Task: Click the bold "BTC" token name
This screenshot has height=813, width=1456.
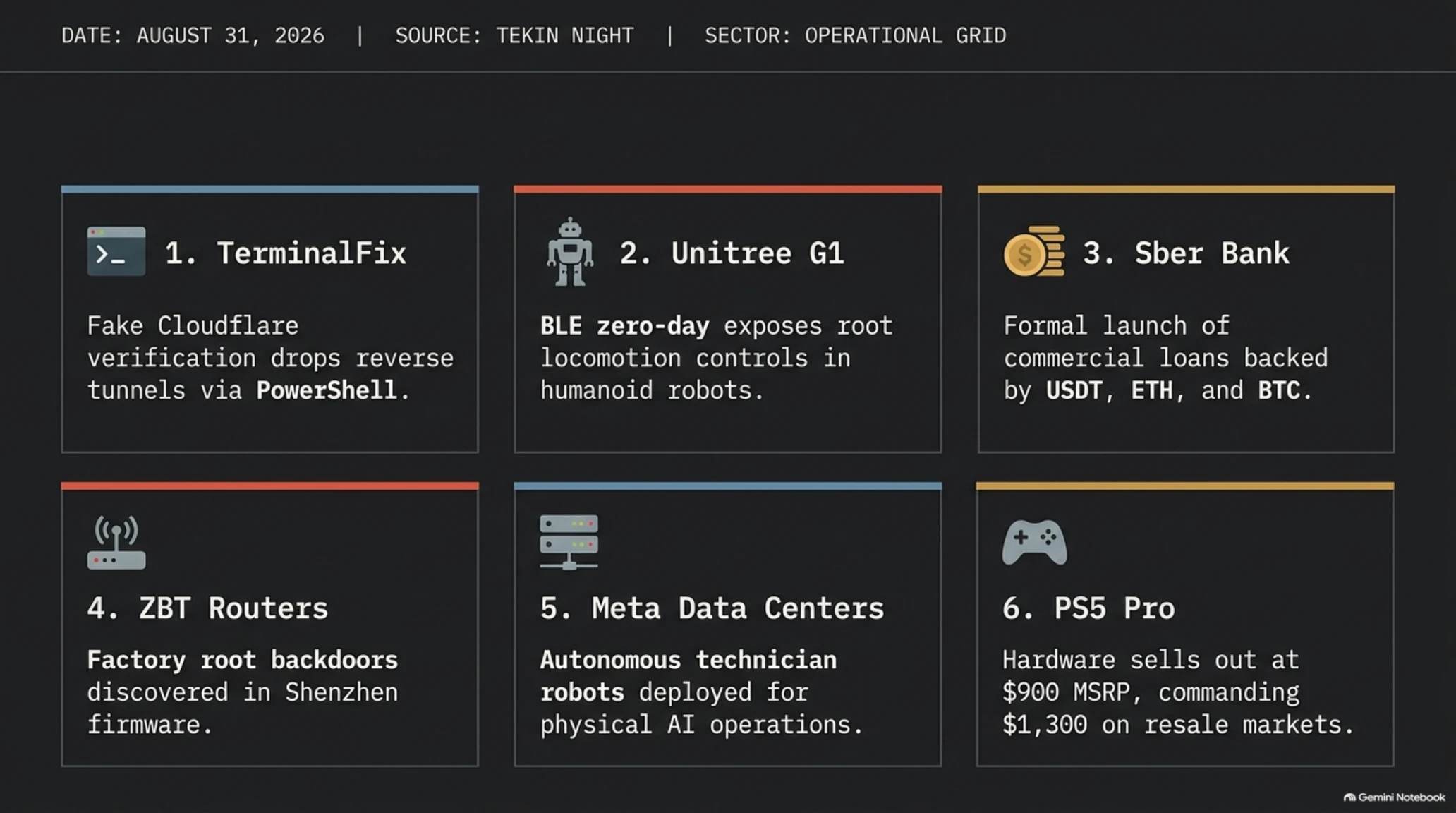Action: click(1278, 390)
